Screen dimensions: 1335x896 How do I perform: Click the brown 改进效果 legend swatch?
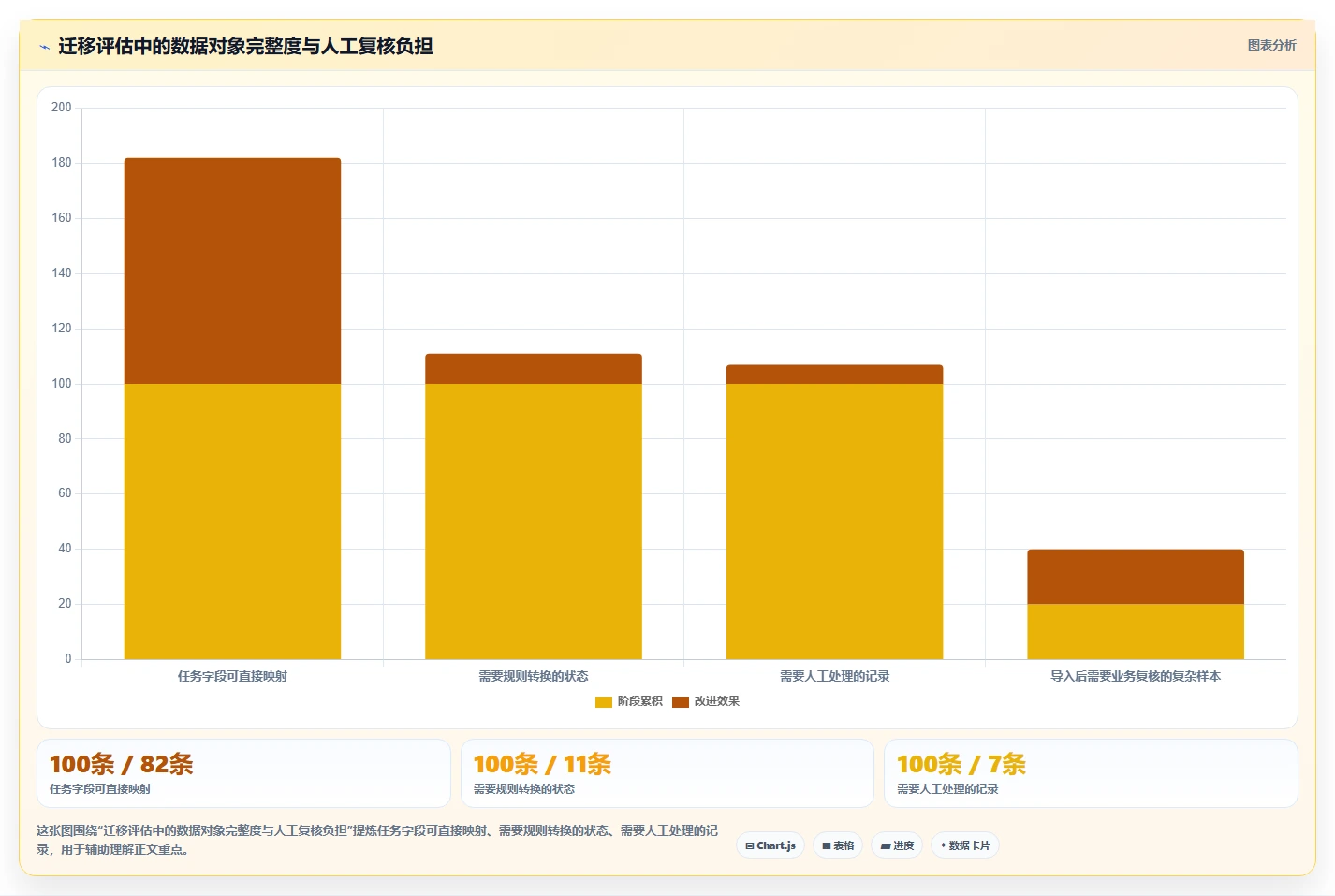coord(681,702)
